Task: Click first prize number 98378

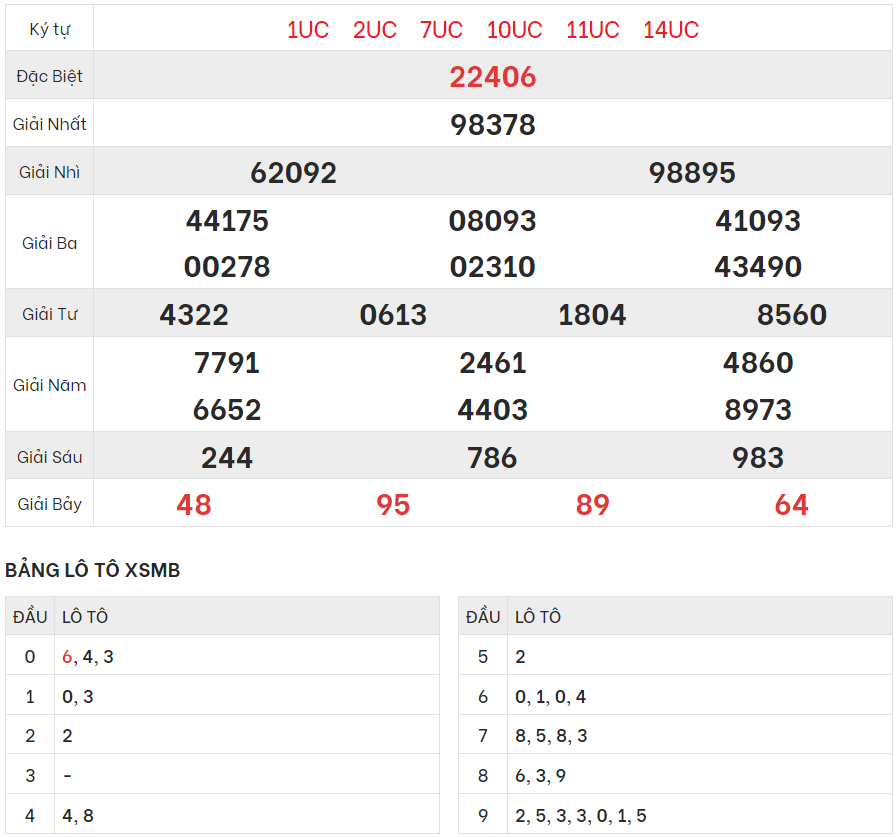Action: pyautogui.click(x=493, y=125)
